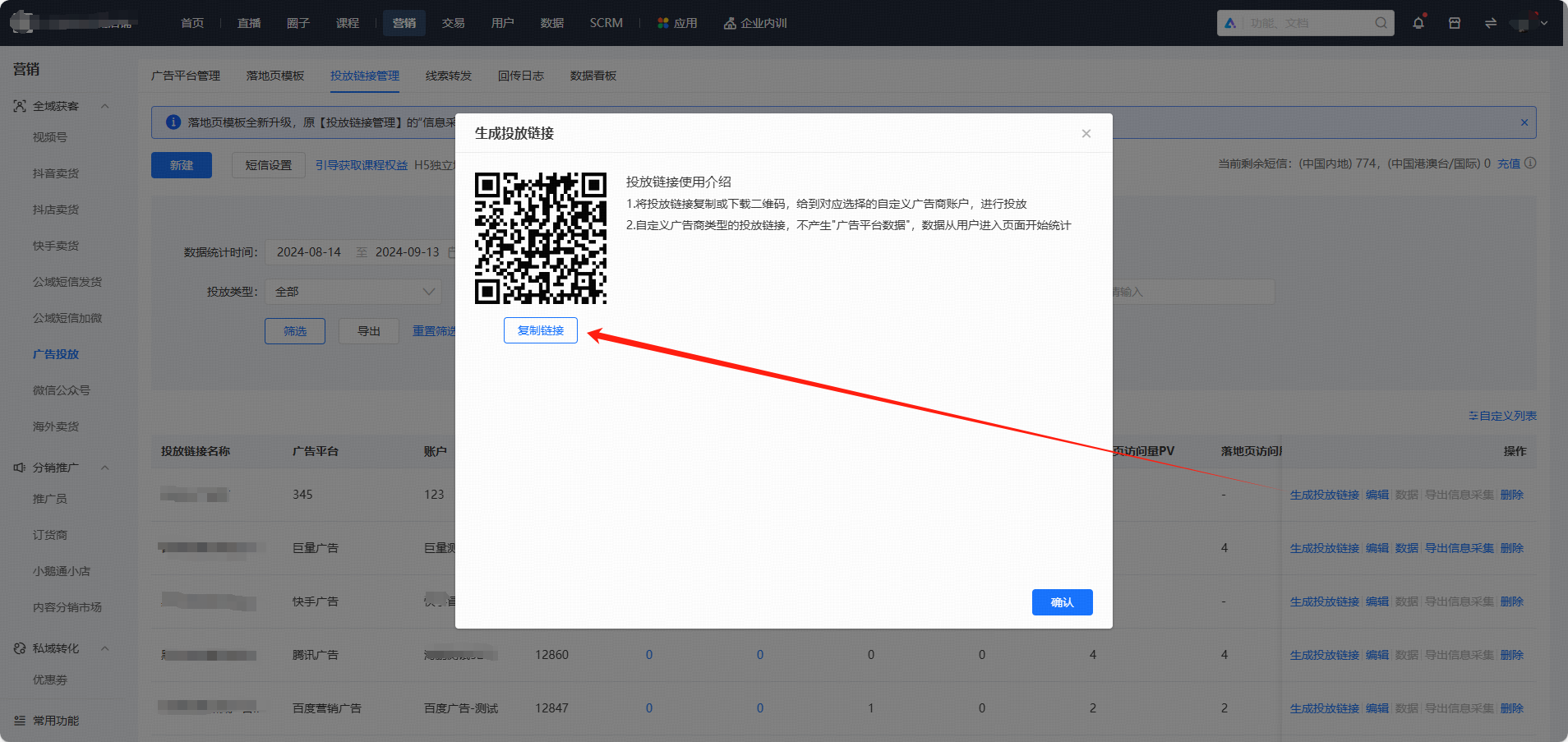
Task: Open 自定义列表 column settings
Action: coord(1502,416)
